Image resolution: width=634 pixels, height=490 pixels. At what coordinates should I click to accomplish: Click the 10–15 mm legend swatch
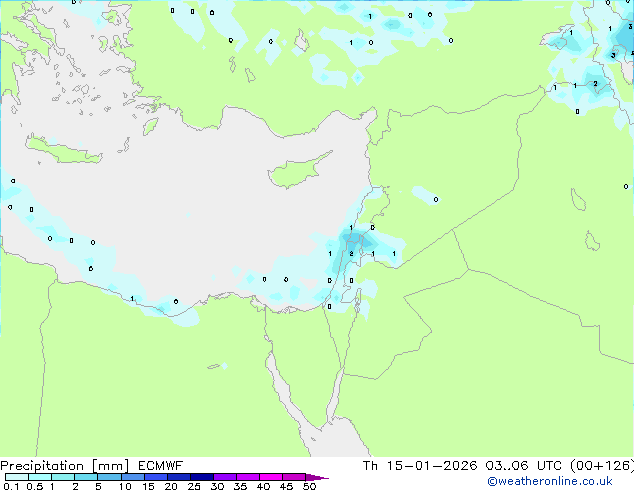132,477
